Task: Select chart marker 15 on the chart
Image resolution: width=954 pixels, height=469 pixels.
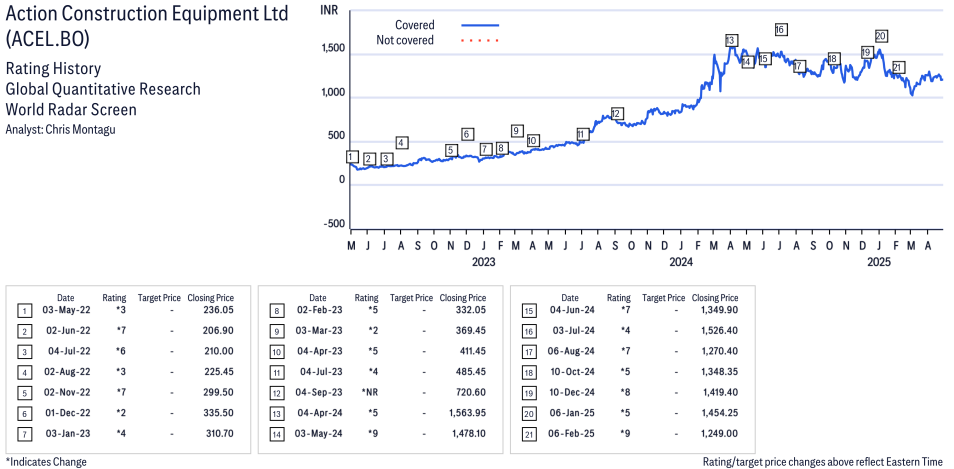Action: tap(765, 59)
